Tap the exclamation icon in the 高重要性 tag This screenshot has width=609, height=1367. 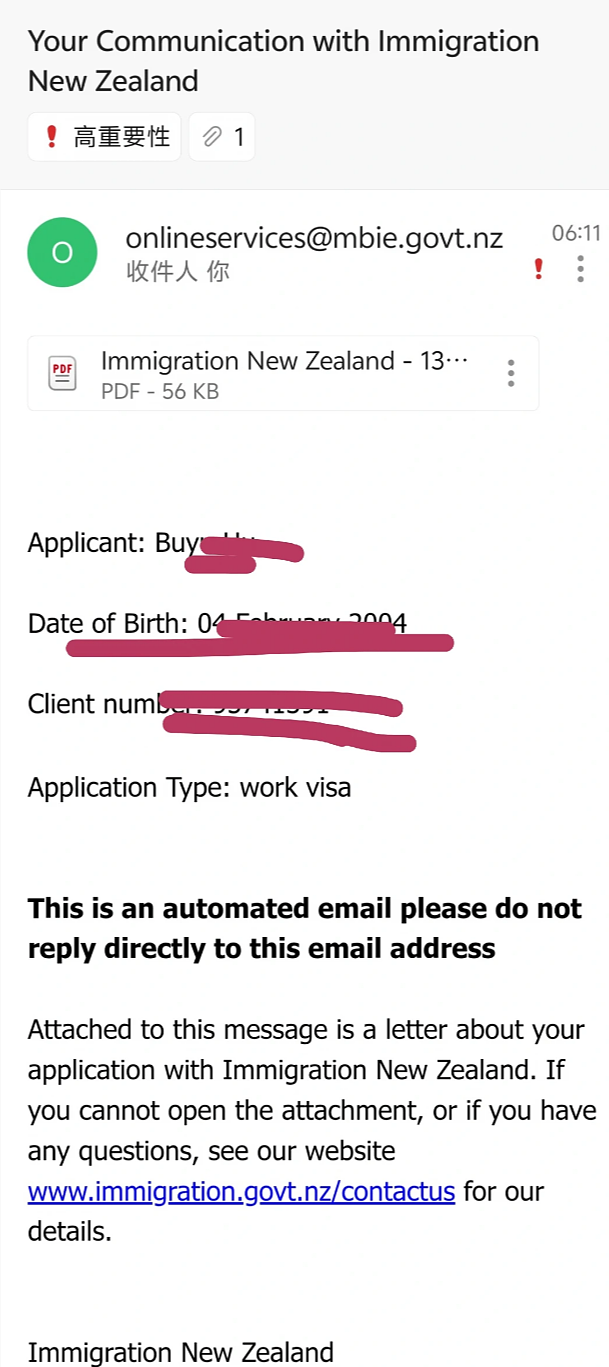[x=52, y=137]
